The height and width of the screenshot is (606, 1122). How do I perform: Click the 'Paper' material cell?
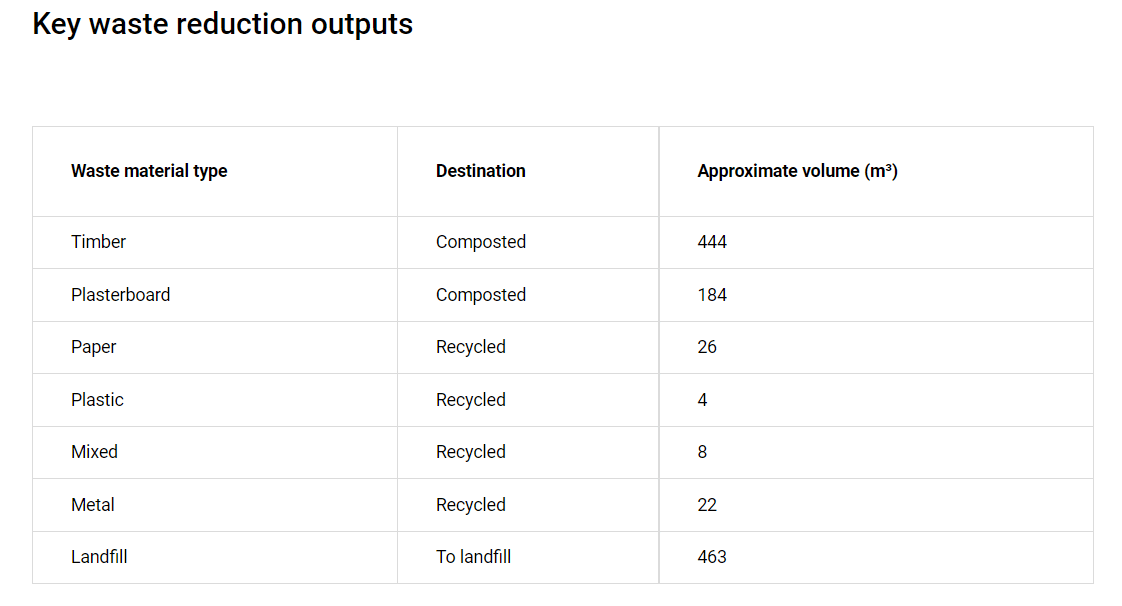point(93,347)
